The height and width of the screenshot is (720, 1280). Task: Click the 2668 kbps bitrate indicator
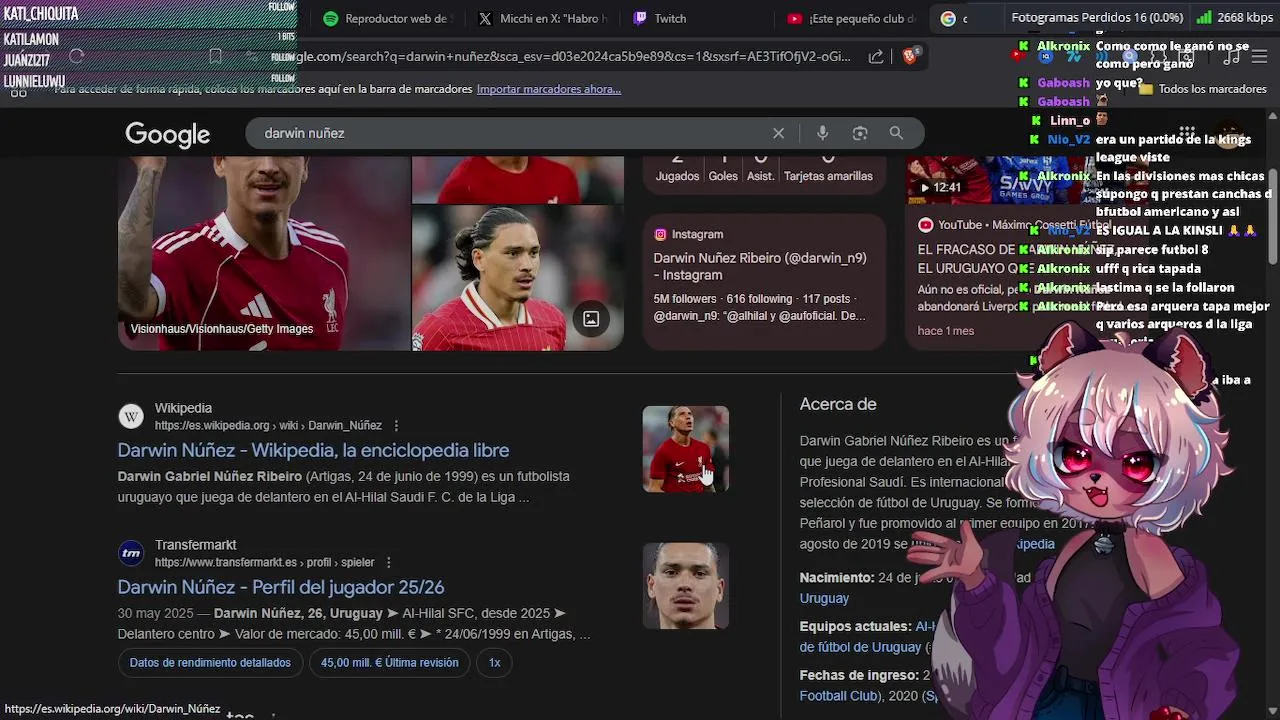click(x=1235, y=18)
